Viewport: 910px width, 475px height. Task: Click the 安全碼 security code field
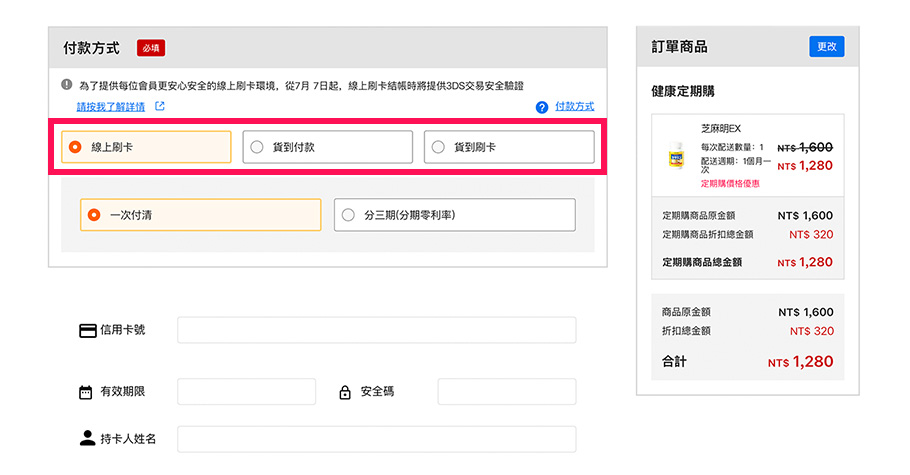point(506,392)
